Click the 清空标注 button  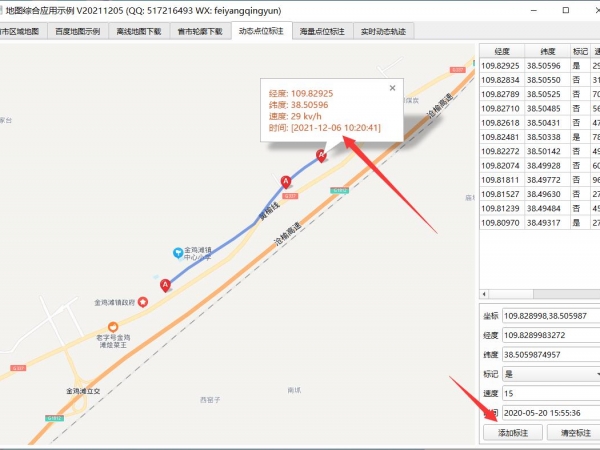[x=576, y=433]
